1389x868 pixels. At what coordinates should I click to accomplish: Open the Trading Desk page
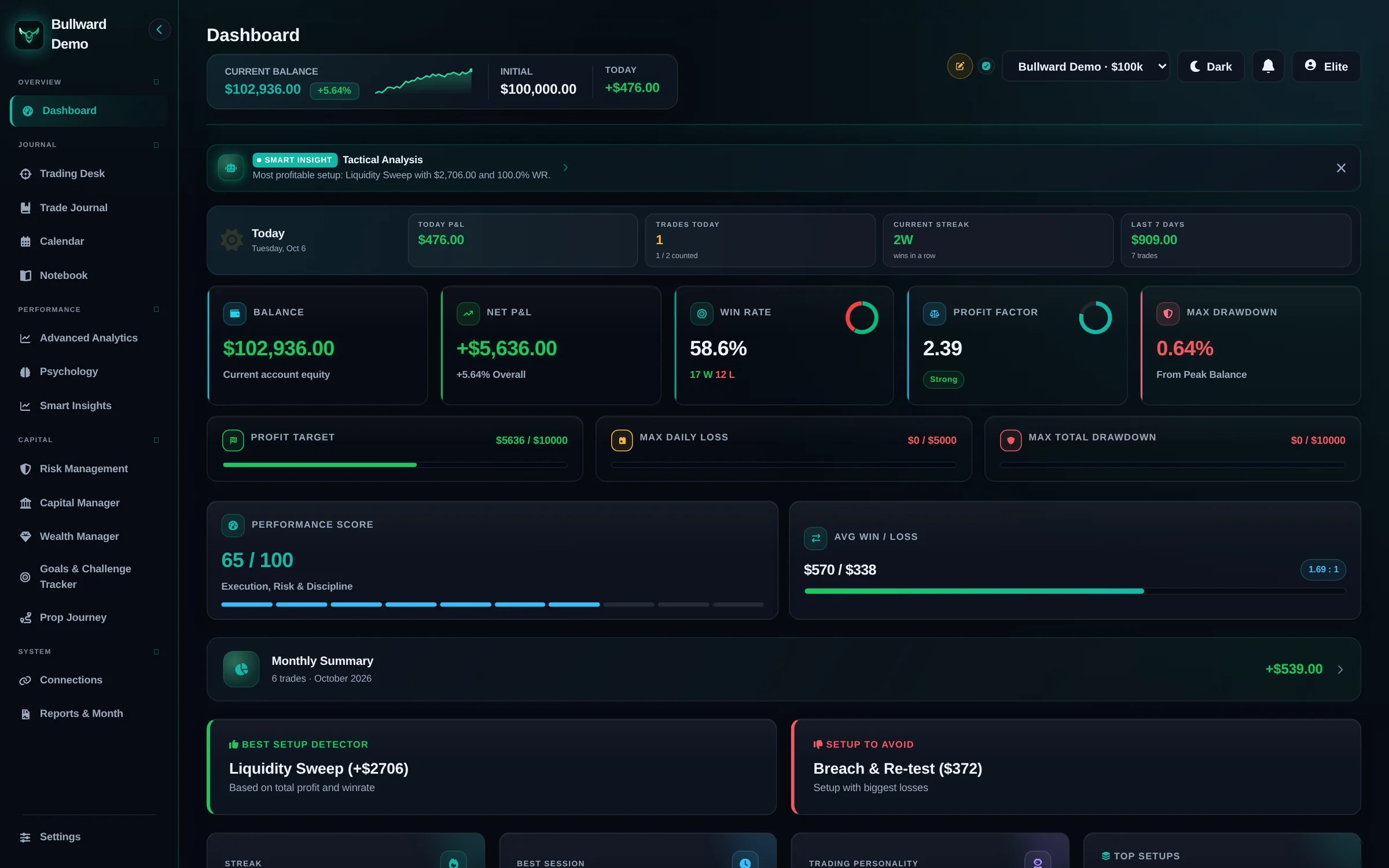tap(89, 174)
